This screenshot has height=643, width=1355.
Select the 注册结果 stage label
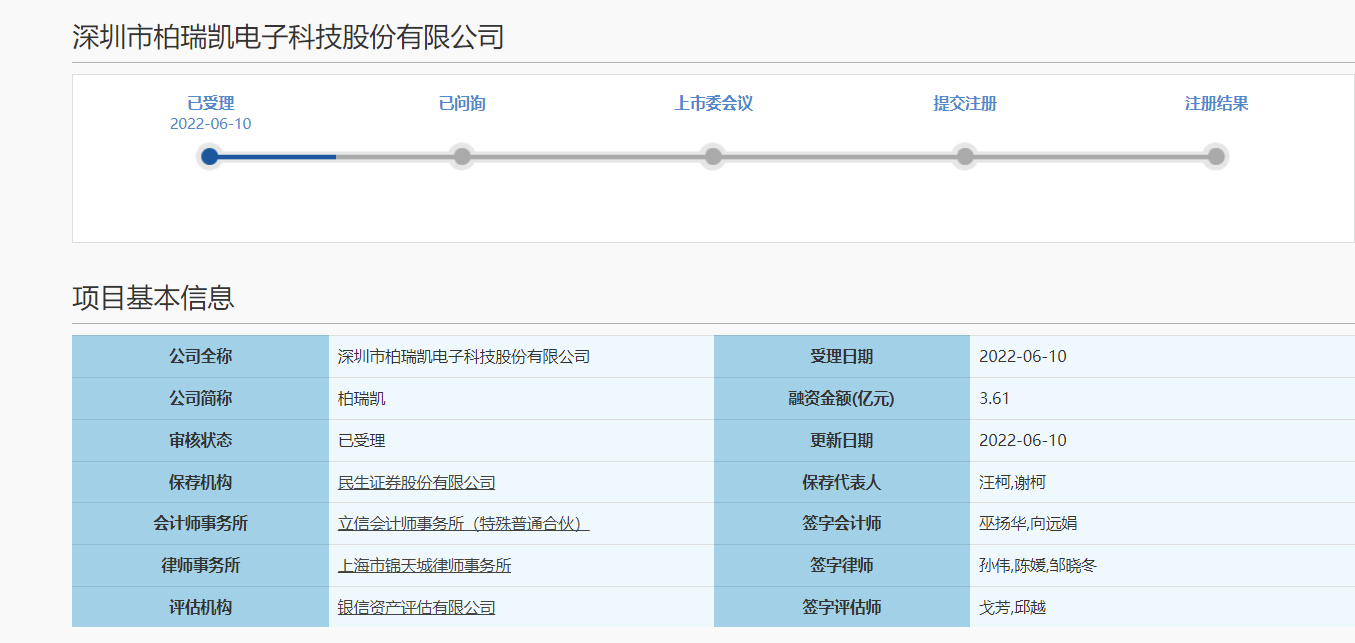pyautogui.click(x=1216, y=104)
